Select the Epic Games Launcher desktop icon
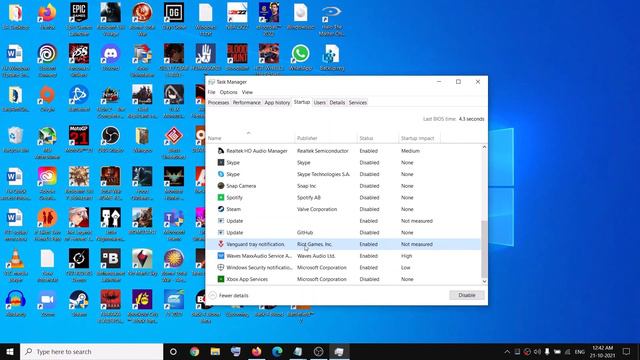Image resolution: width=640 pixels, height=360 pixels. 79,19
